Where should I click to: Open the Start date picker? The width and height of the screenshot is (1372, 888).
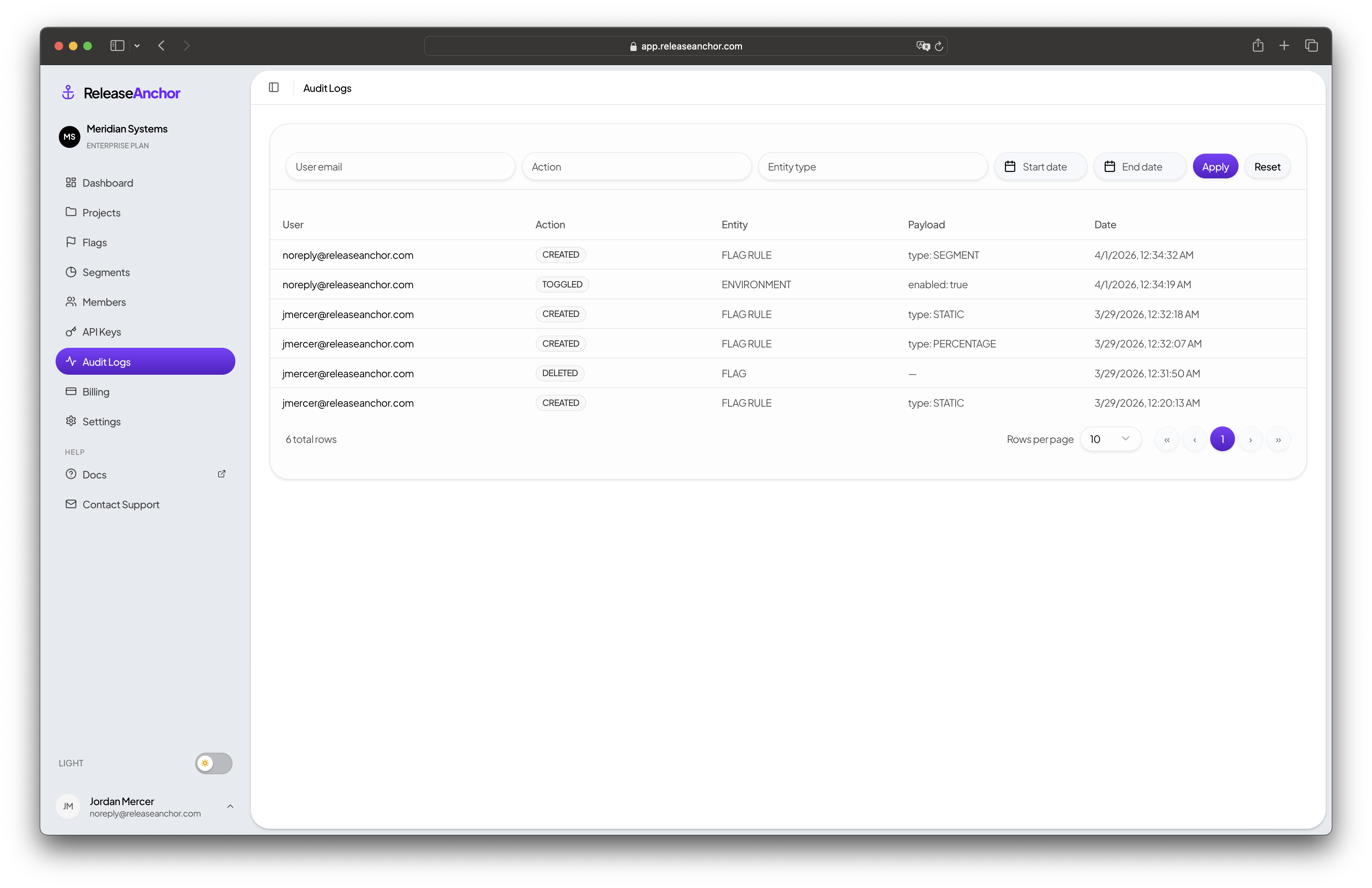[x=1040, y=167]
